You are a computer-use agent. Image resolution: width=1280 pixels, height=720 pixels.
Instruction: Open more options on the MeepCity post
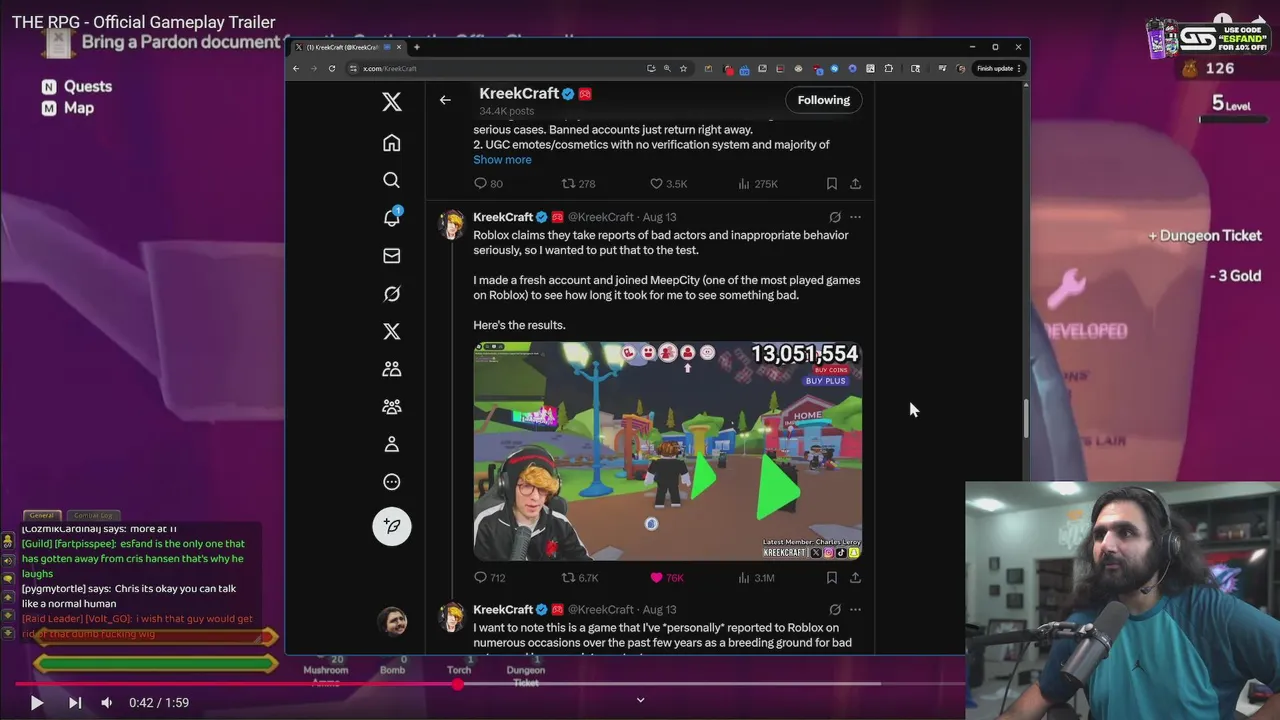click(x=855, y=217)
